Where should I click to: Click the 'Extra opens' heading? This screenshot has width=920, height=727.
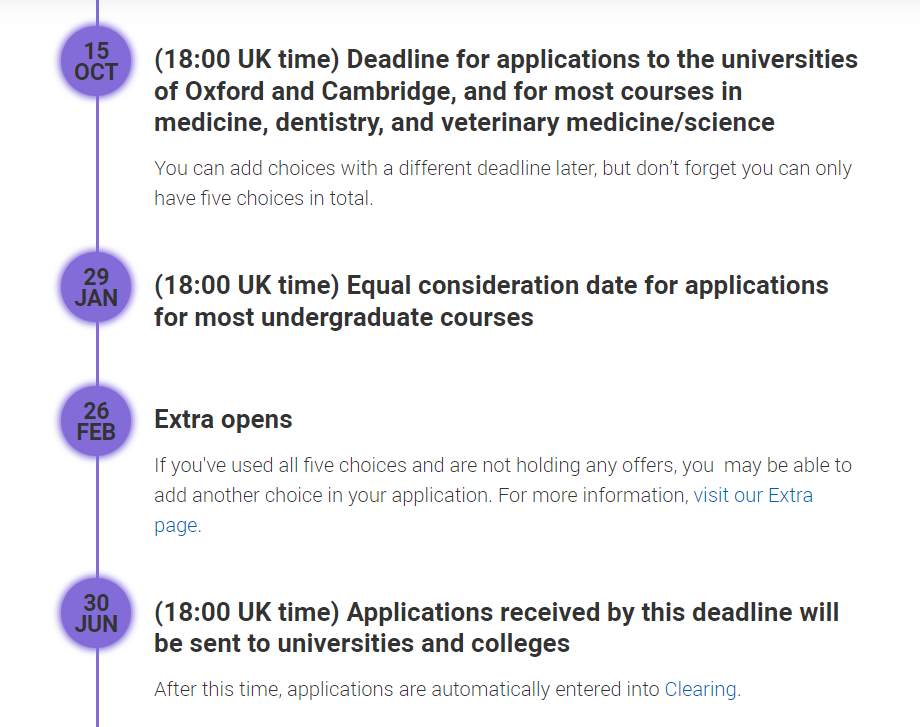(x=223, y=420)
